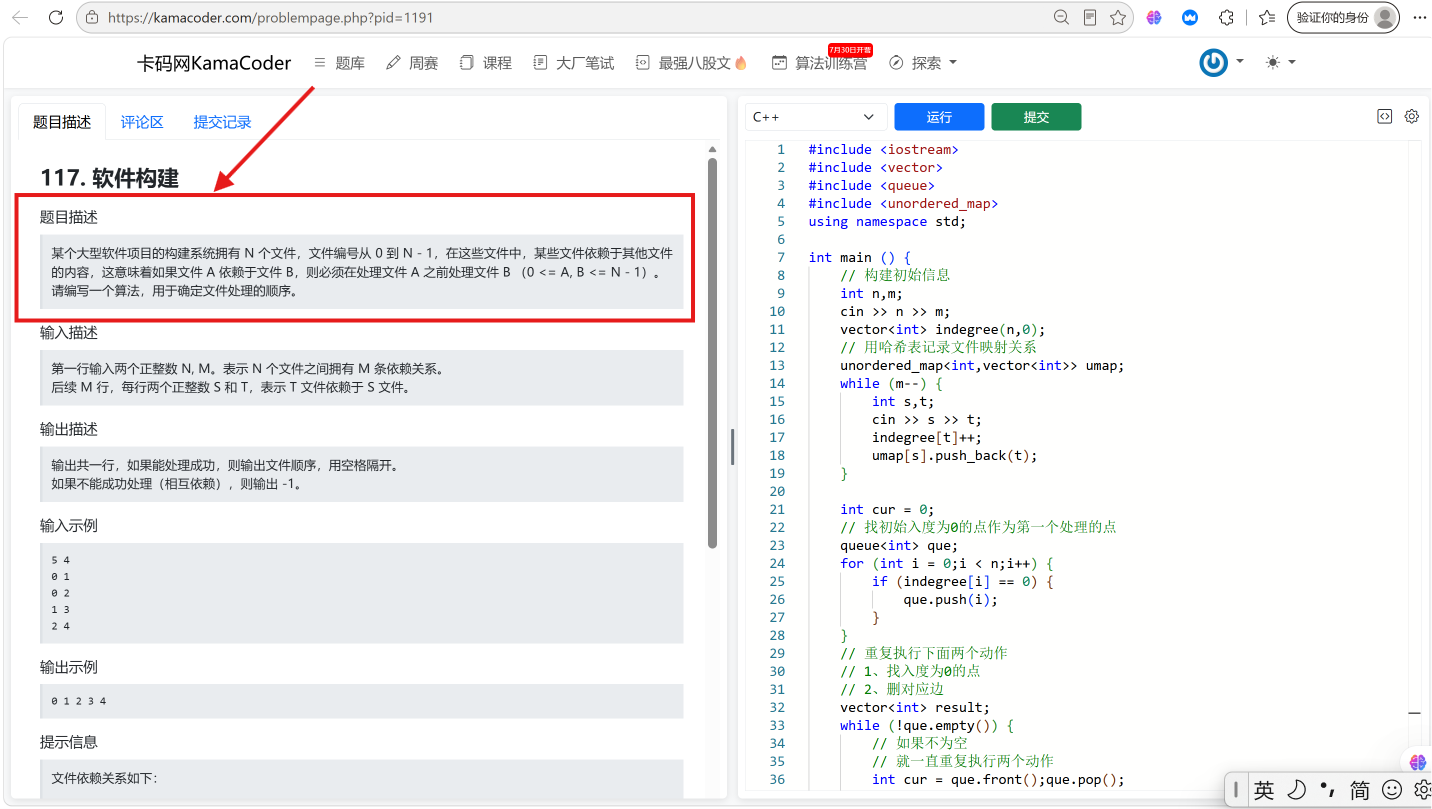
Task: Click the zoom-out magnifier in address bar
Action: coord(1062,17)
